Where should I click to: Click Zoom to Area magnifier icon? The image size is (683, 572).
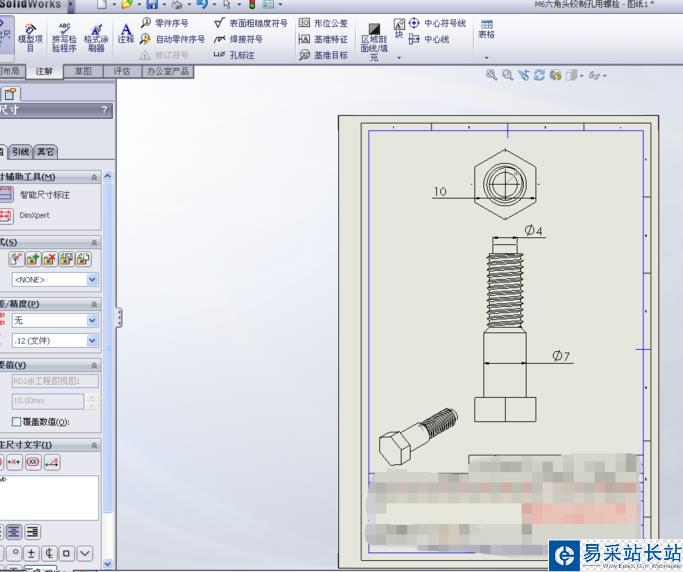(x=507, y=75)
